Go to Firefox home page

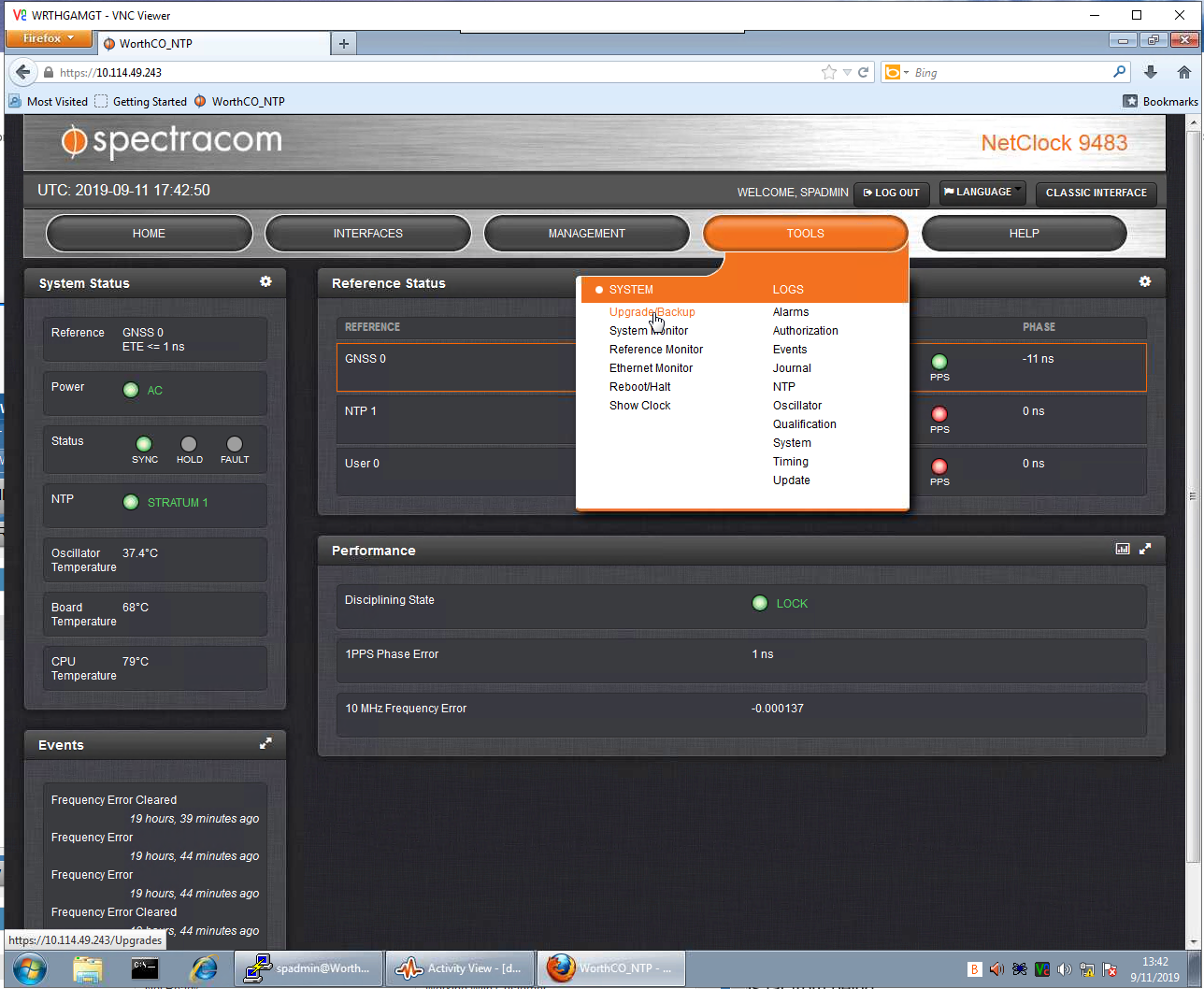(1183, 72)
